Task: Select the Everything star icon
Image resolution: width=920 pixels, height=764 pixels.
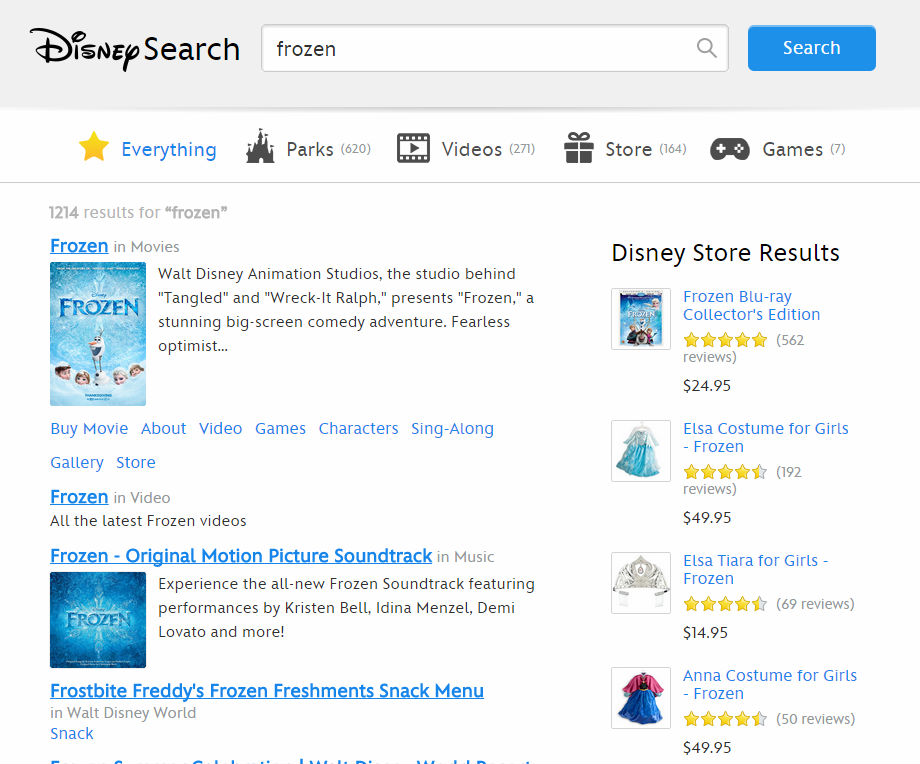Action: click(94, 148)
